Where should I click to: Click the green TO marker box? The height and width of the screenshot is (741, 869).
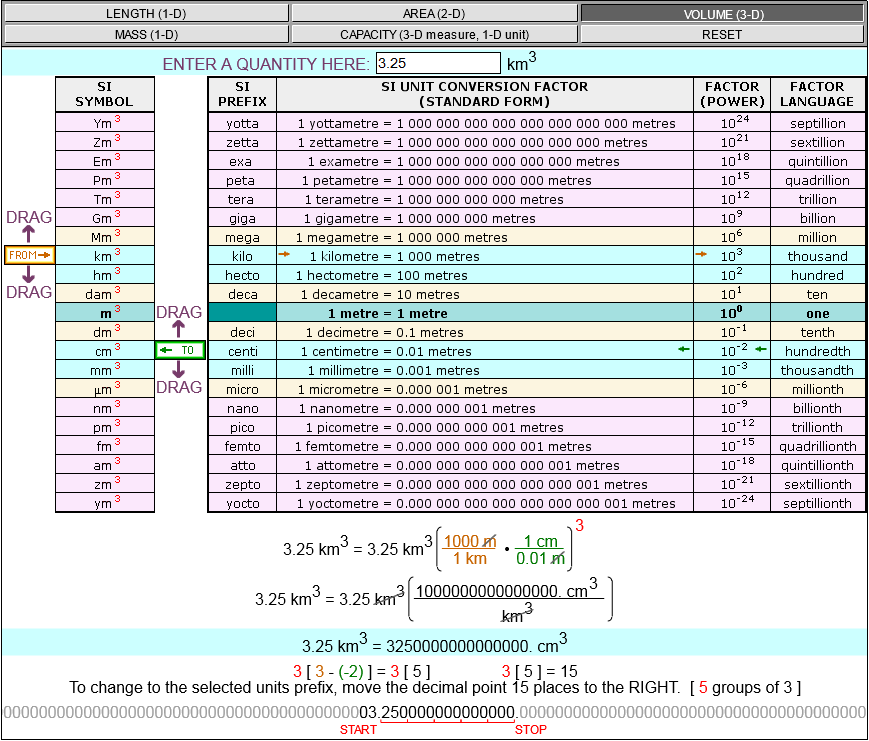click(180, 350)
